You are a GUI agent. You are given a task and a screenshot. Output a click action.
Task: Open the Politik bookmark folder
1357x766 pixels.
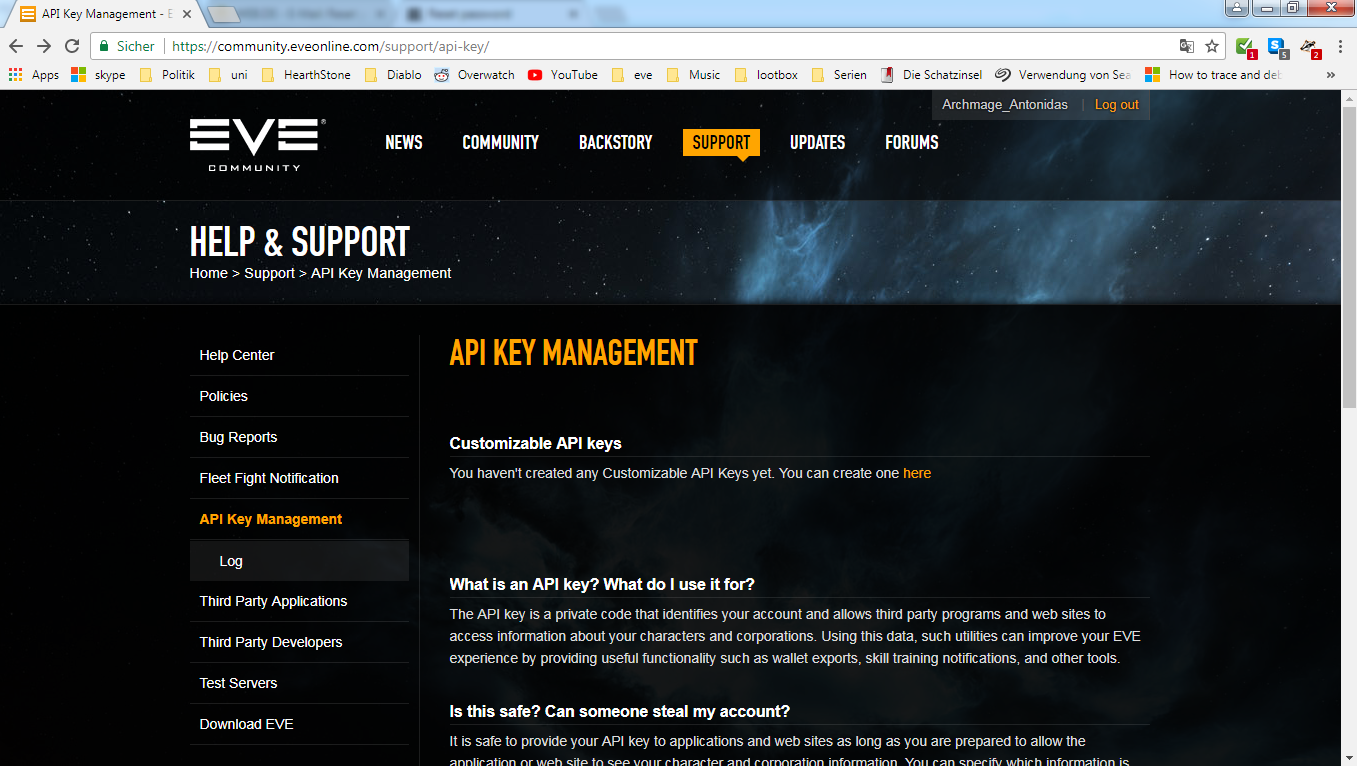coord(167,75)
